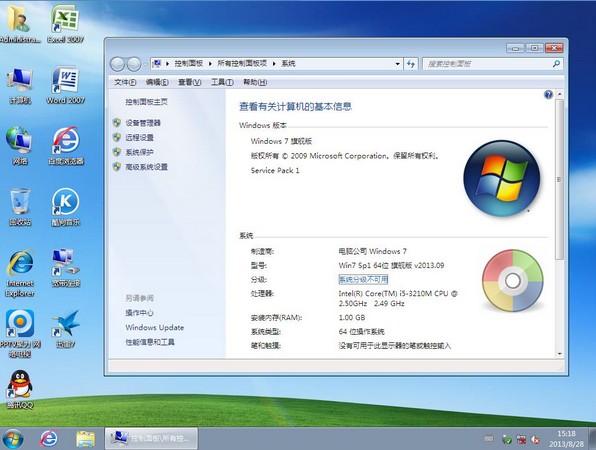This screenshot has height=450, width=596.
Task: Click the taskbar clock showing 15:18
Action: click(566, 439)
